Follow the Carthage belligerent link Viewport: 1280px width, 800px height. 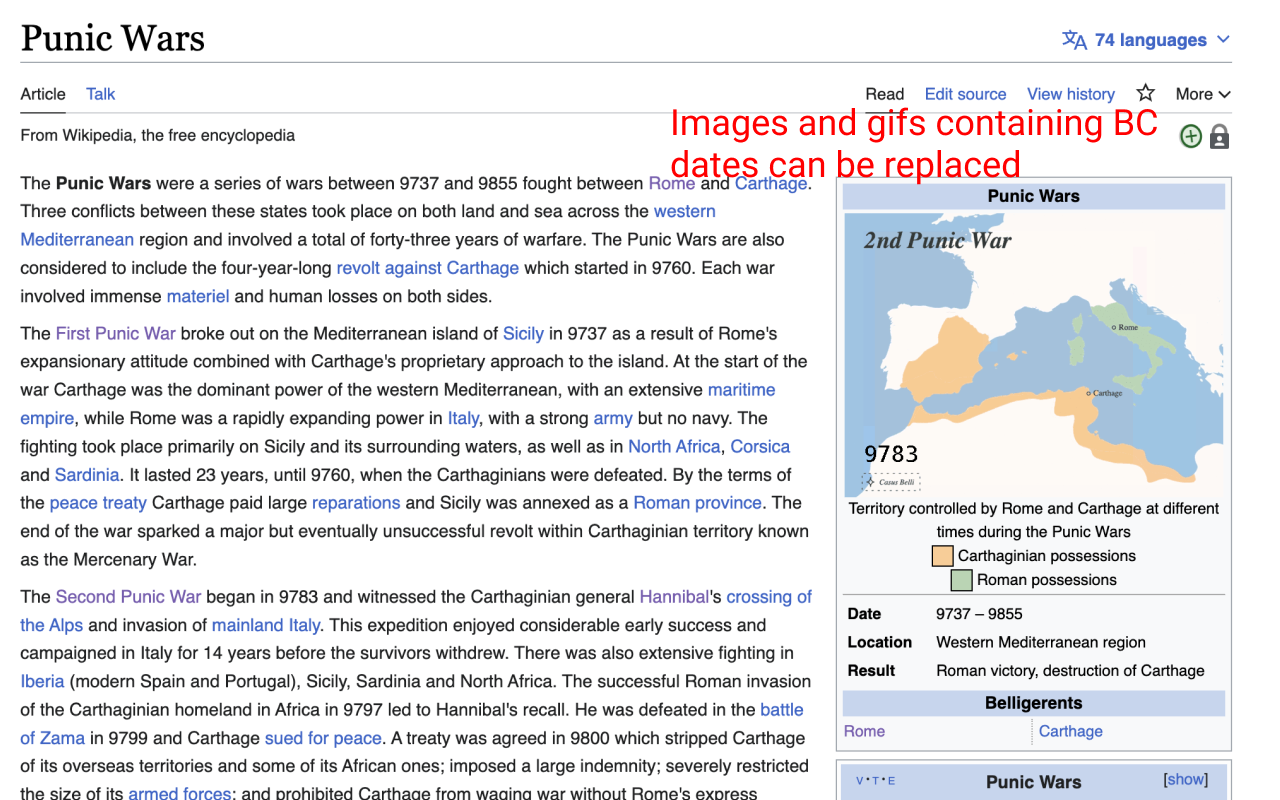point(1070,731)
